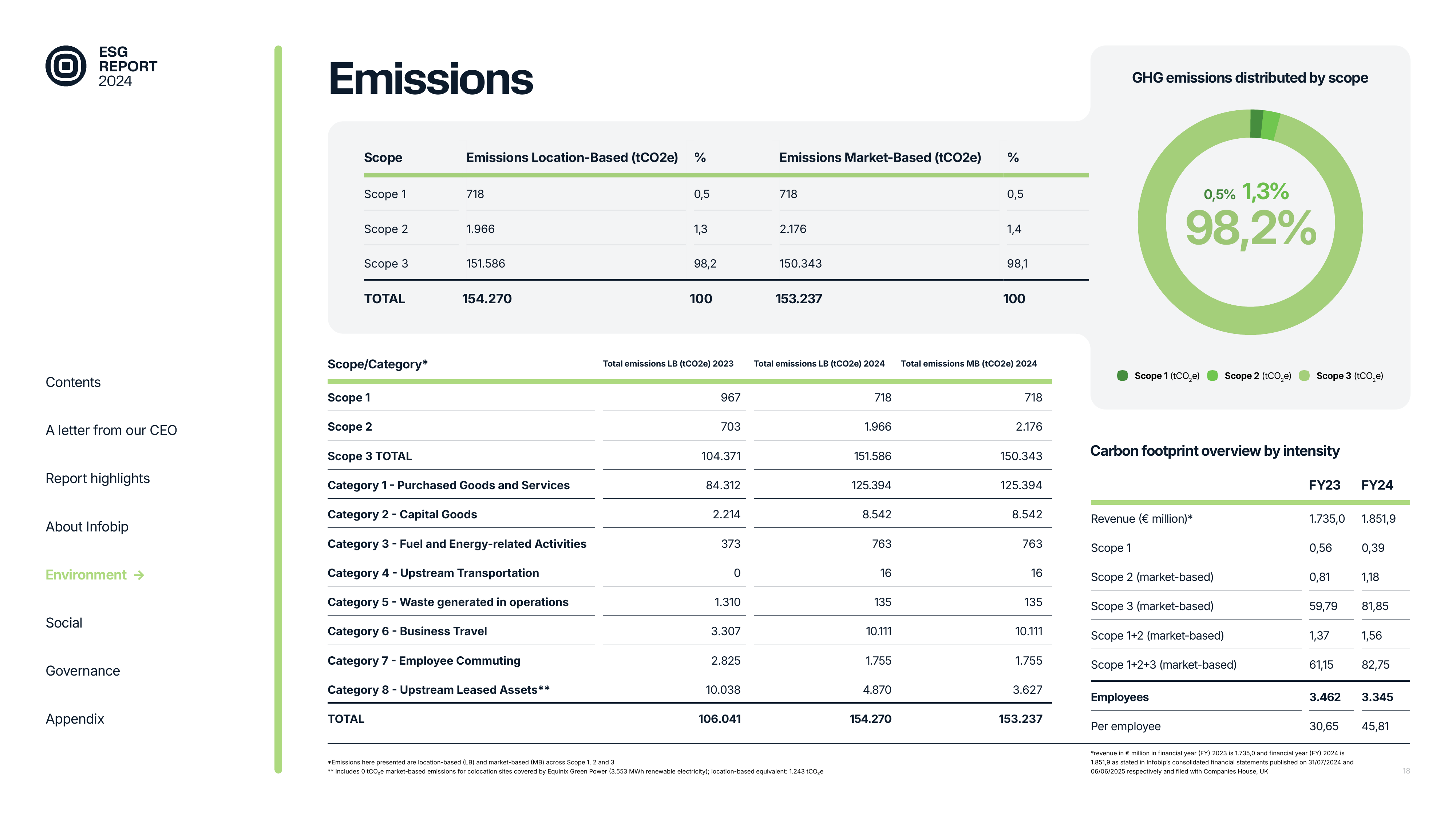Screen dimensions: 1456x819
Task: Click Emissions Market-Based (tCO2e) column header
Action: point(880,157)
